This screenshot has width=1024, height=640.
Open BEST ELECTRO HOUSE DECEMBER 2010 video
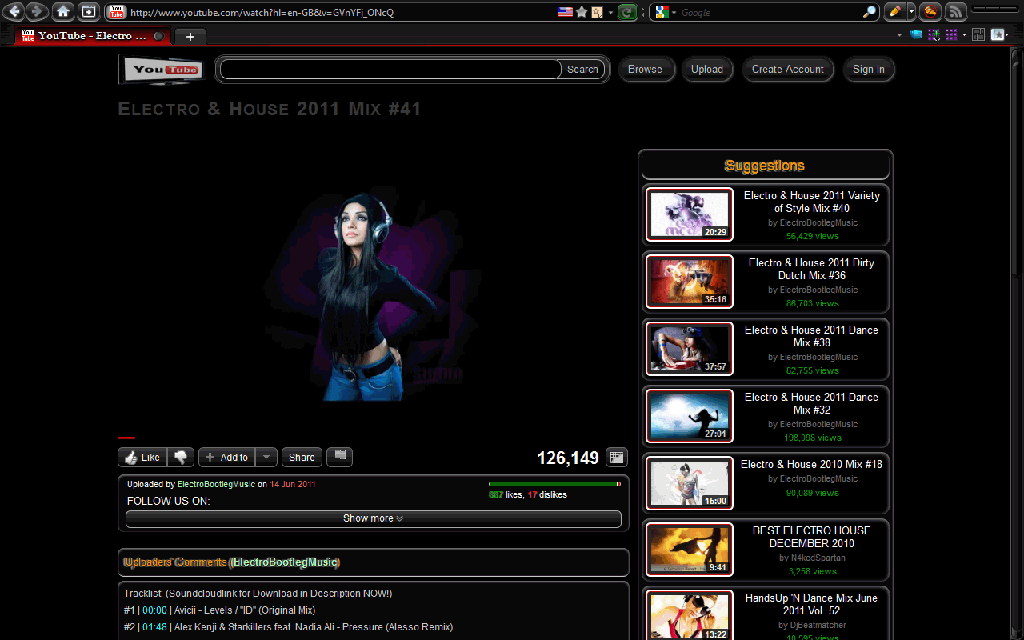click(x=812, y=537)
